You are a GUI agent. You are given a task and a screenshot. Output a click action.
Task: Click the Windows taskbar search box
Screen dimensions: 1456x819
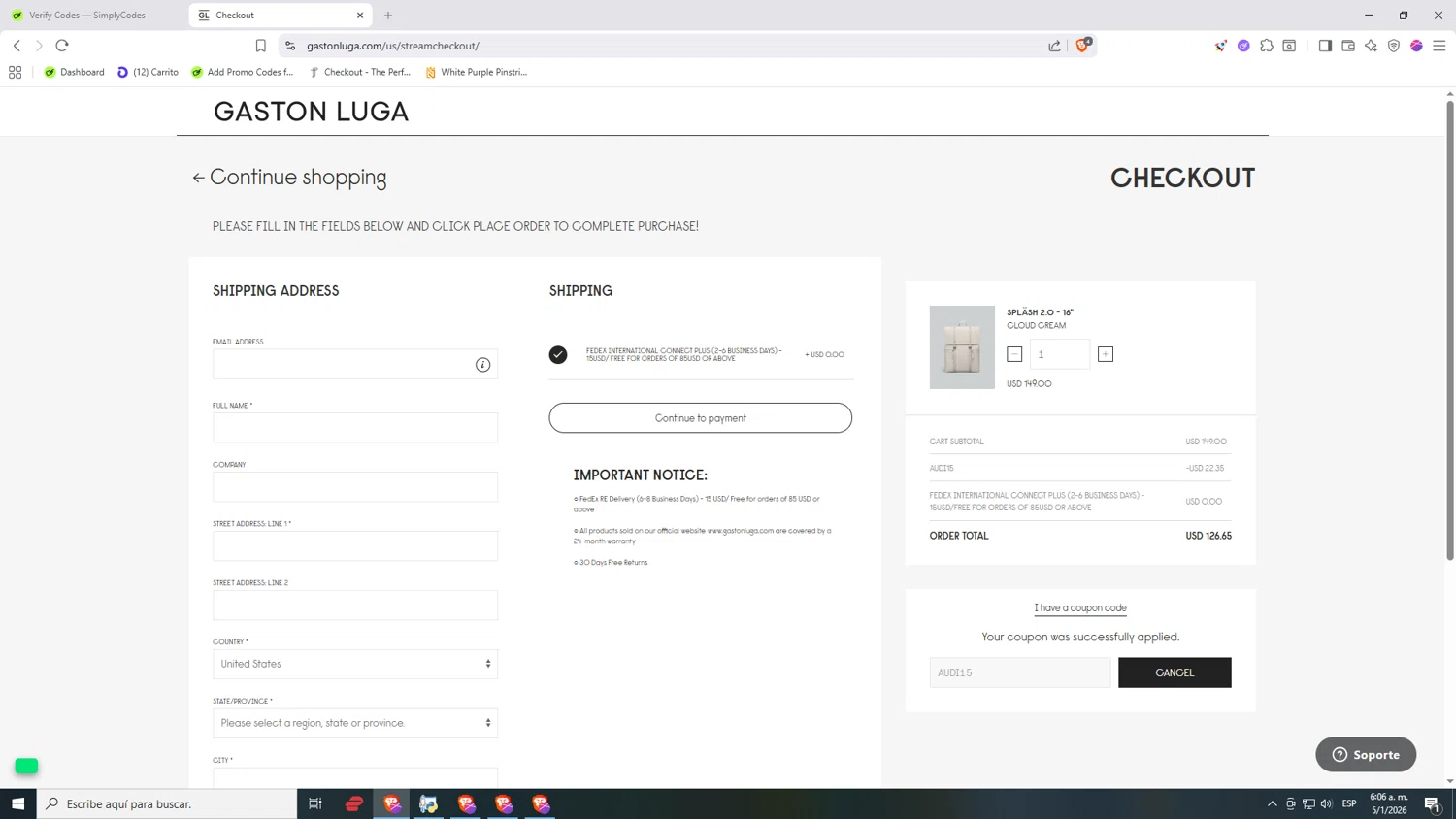pos(167,803)
